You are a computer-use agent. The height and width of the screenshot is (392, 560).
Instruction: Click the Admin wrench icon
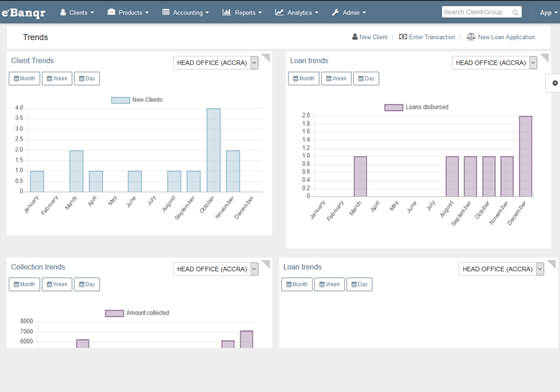[335, 12]
